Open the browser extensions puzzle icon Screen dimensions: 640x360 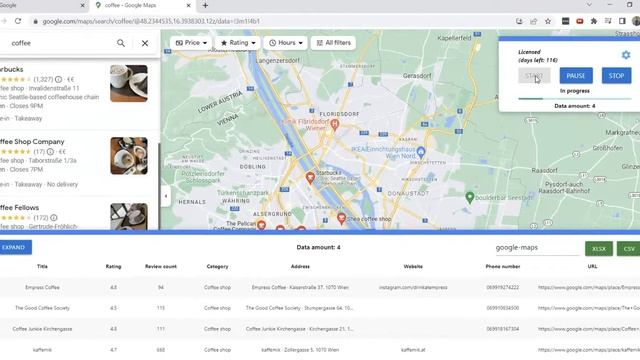594,21
